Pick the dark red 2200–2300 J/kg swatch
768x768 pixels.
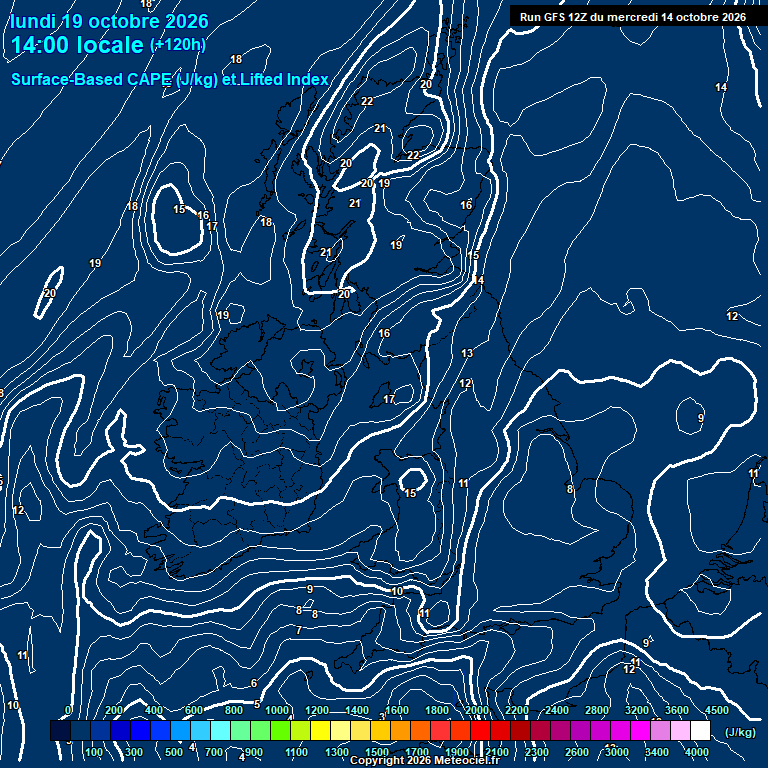pos(520,730)
